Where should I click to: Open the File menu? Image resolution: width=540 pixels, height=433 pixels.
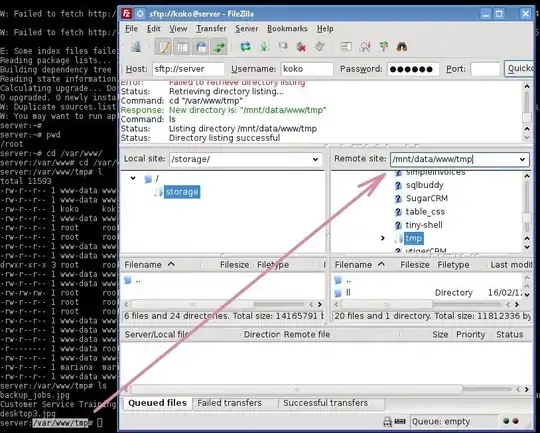point(131,29)
